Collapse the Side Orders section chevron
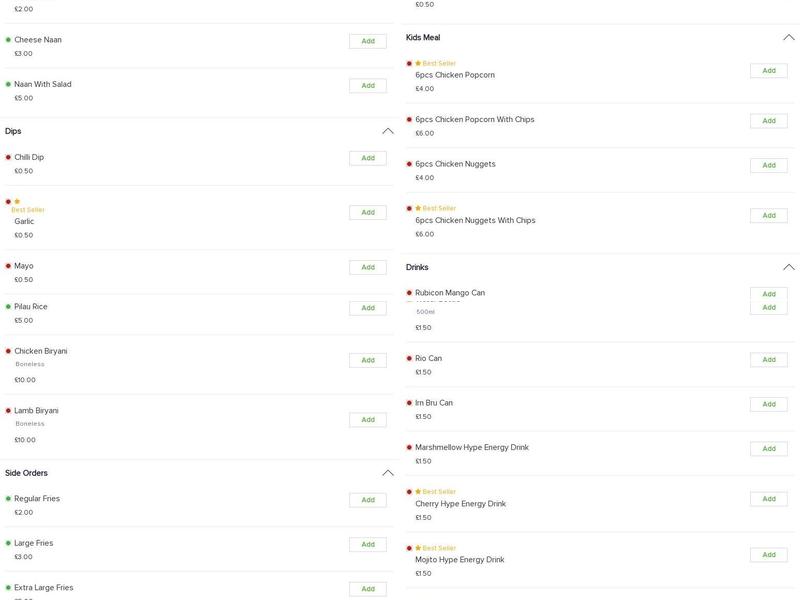 pyautogui.click(x=388, y=473)
